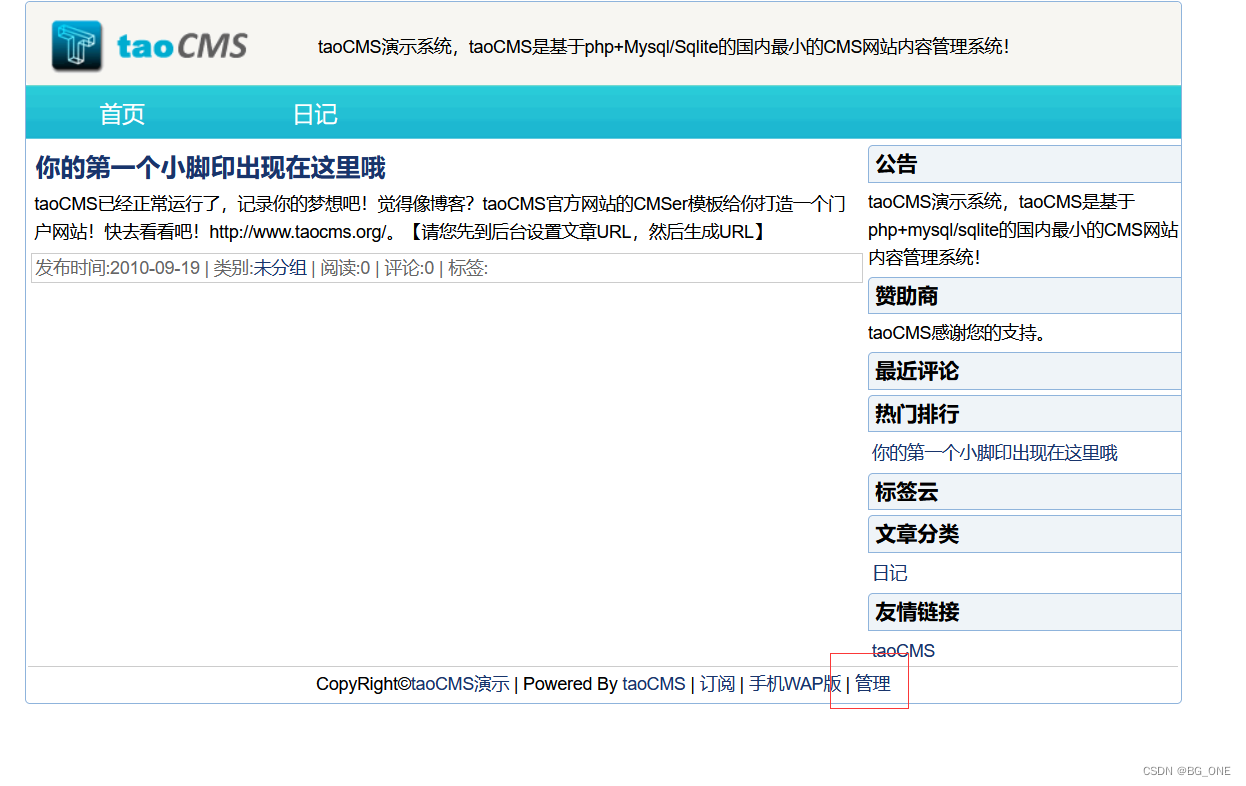The width and height of the screenshot is (1246, 786).
Task: Click taoCMS演示 footer link
Action: [x=460, y=684]
